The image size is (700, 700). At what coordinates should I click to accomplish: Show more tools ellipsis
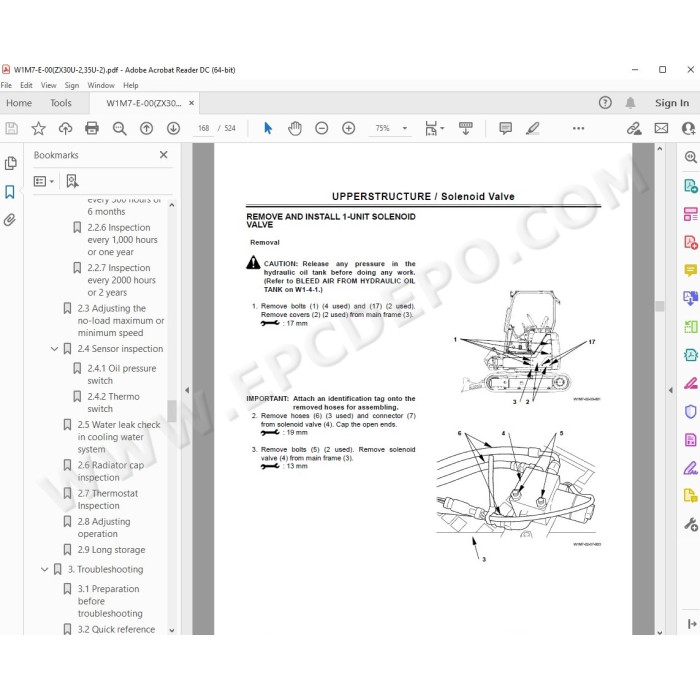(579, 129)
